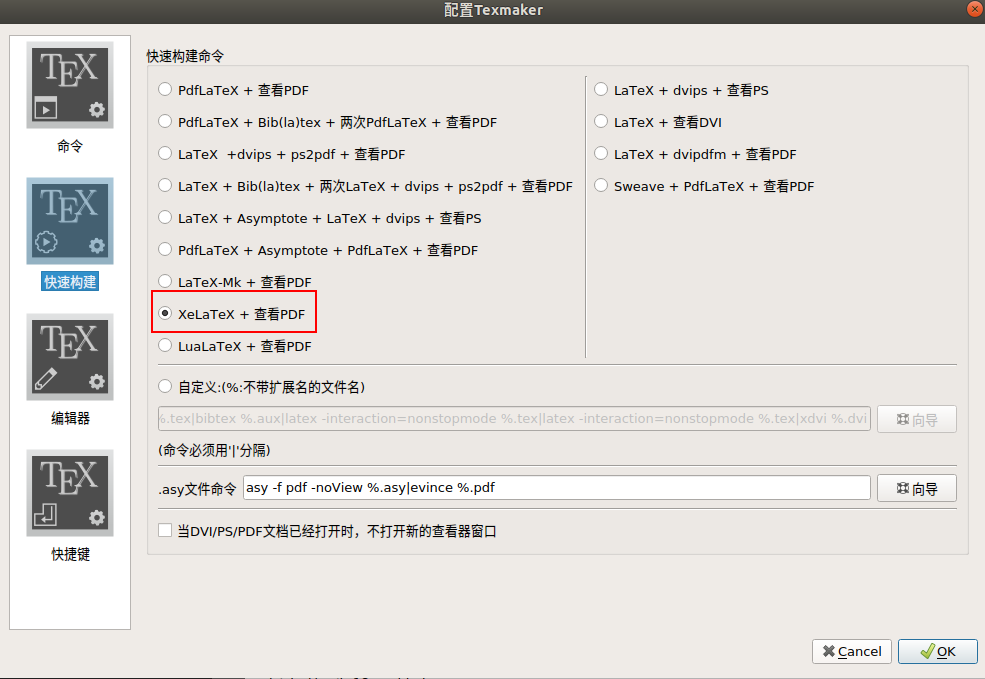This screenshot has width=985, height=679.
Task: Select the 自定义 custom command radio button
Action: click(165, 387)
